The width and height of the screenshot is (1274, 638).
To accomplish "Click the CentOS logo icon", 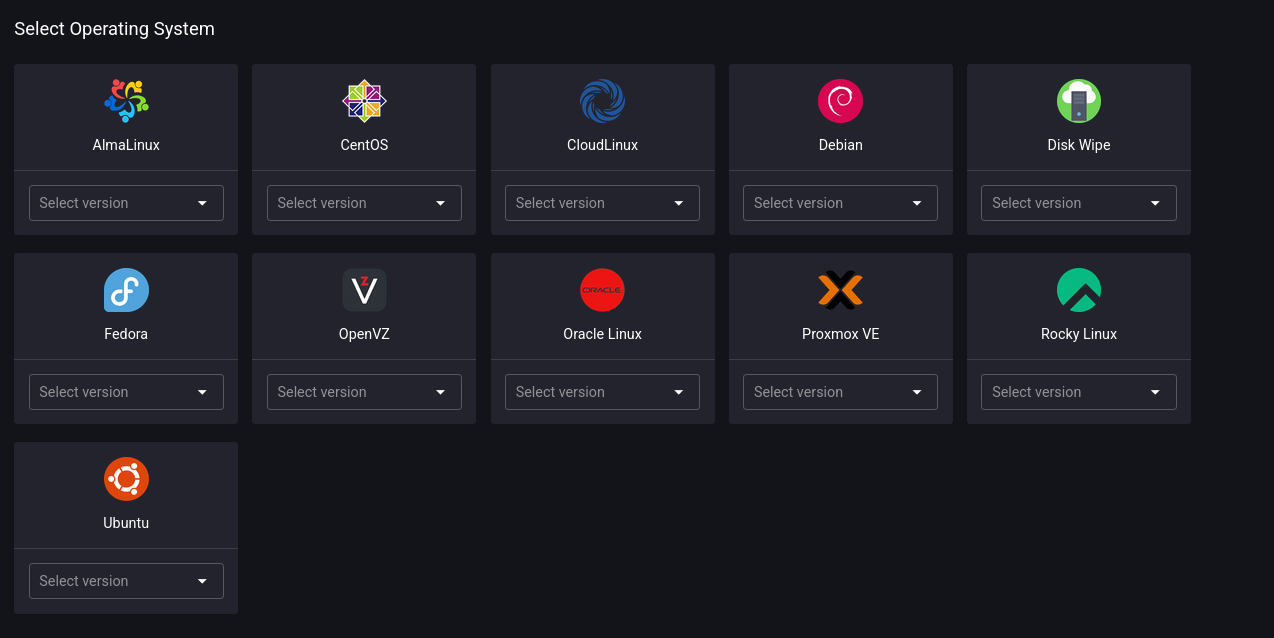I will (x=364, y=100).
